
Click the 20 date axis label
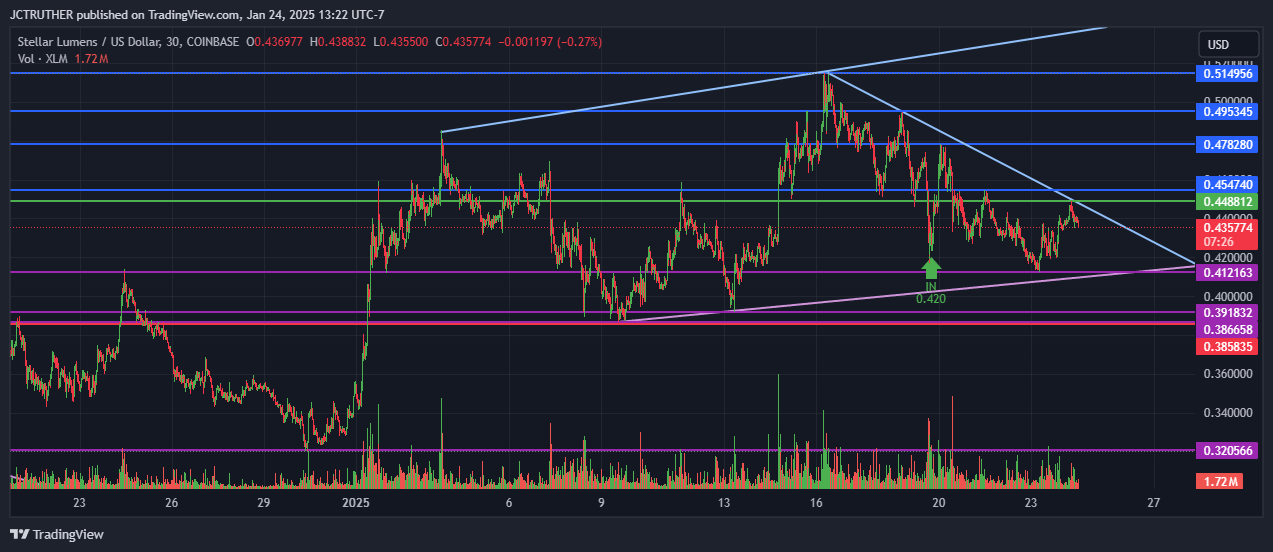(x=939, y=502)
